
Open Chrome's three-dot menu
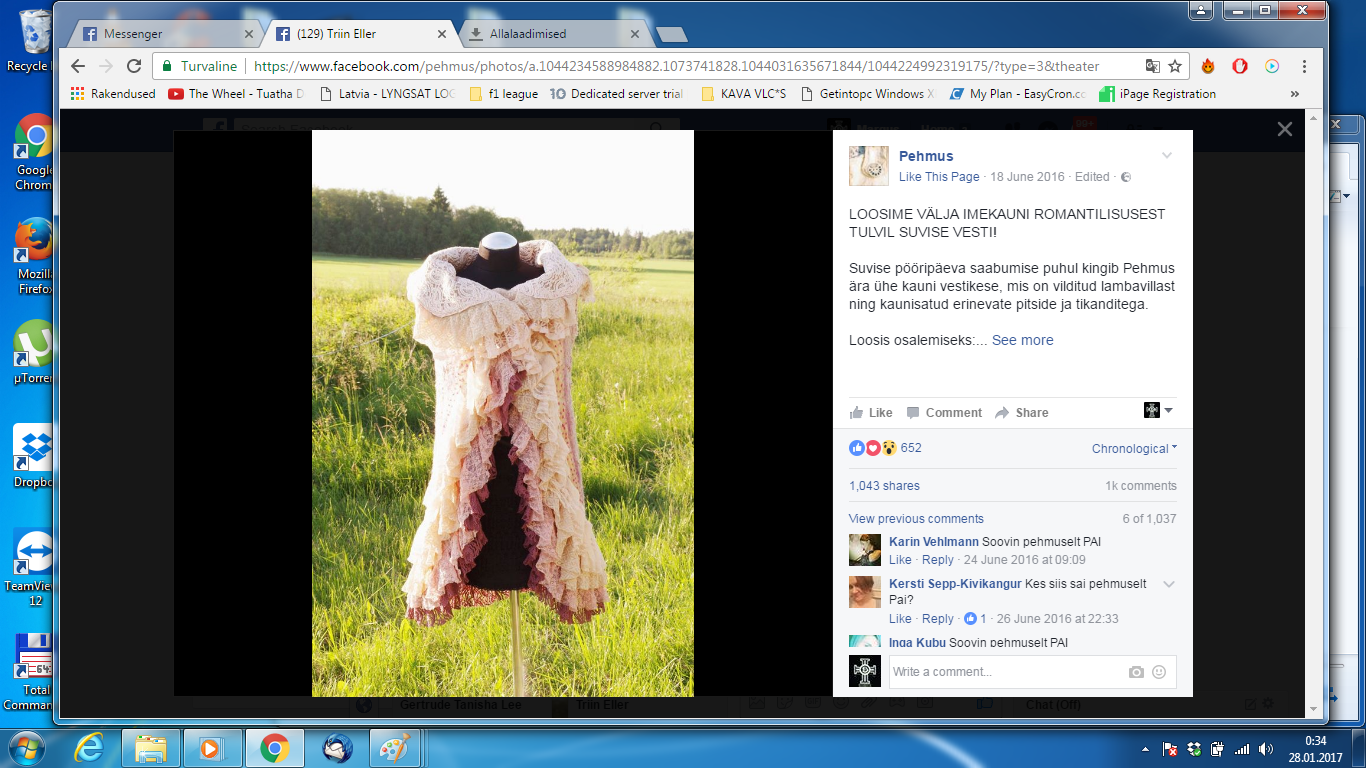[1305, 66]
